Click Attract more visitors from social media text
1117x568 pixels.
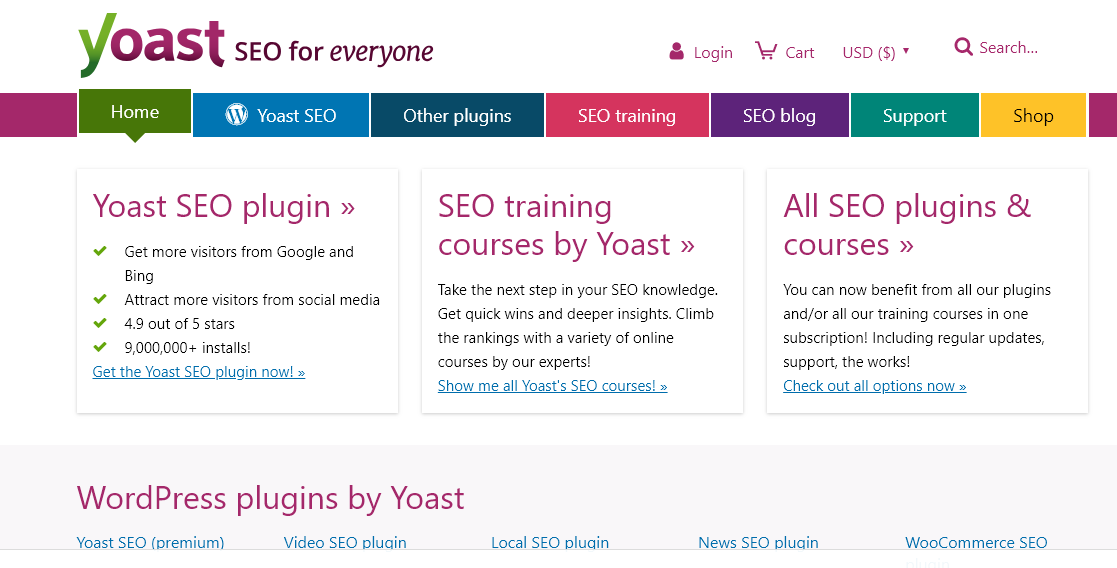(x=252, y=299)
